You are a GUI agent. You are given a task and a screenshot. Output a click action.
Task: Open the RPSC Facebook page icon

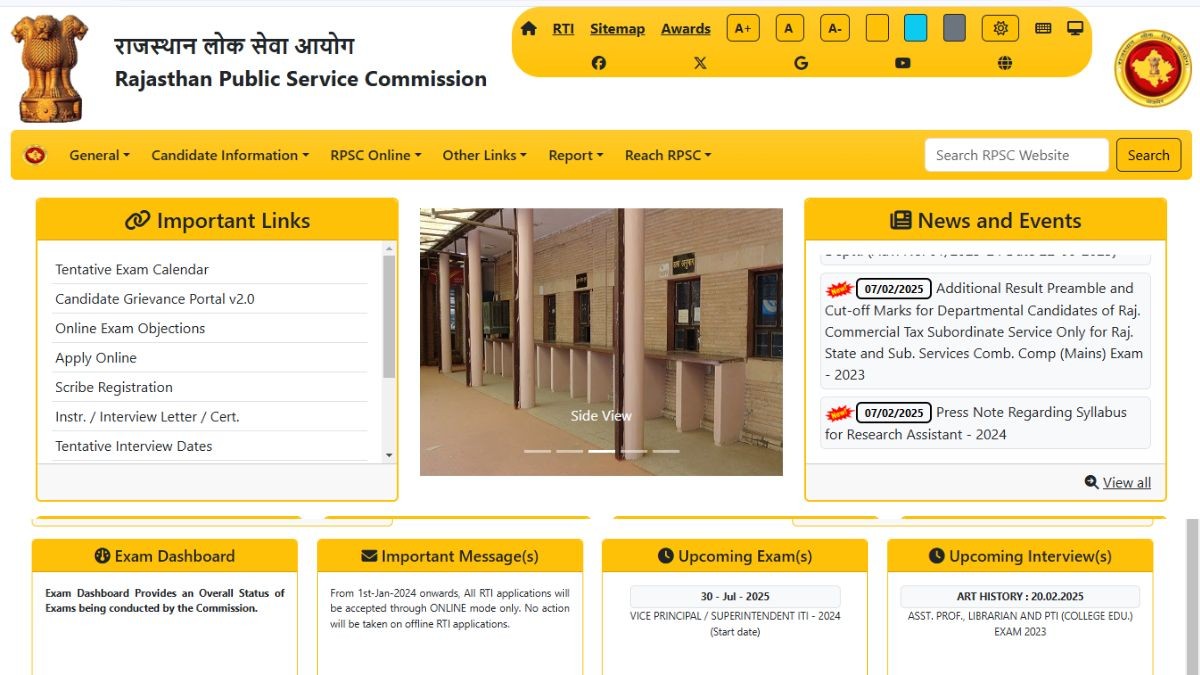(598, 63)
